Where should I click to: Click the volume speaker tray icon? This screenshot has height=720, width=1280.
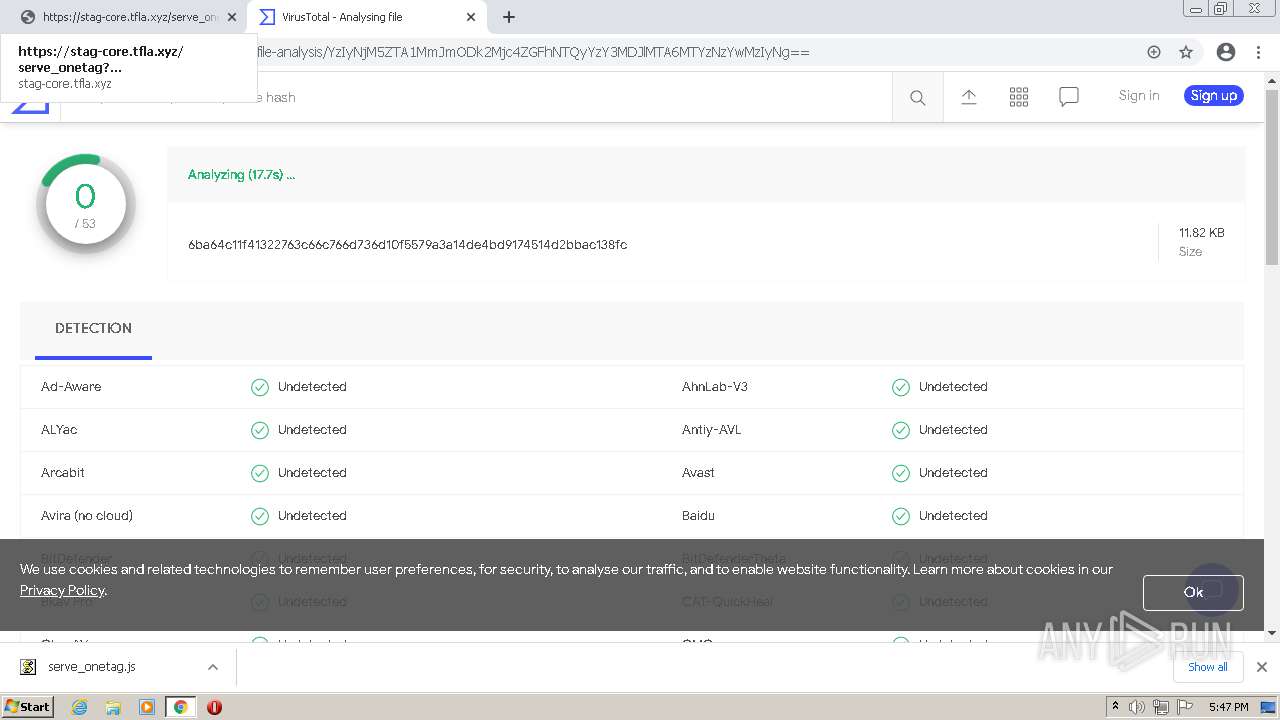click(x=1137, y=707)
